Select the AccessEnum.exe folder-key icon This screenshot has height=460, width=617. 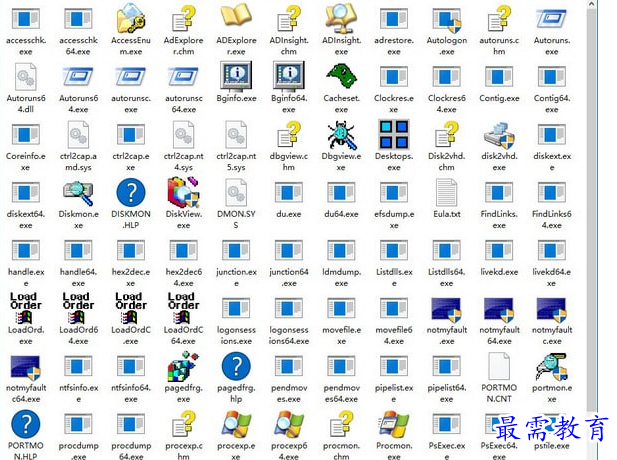pos(131,18)
